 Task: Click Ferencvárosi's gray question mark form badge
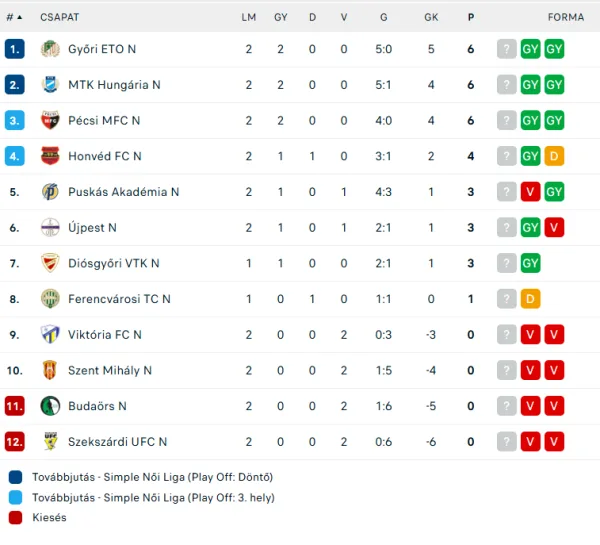pos(507,299)
